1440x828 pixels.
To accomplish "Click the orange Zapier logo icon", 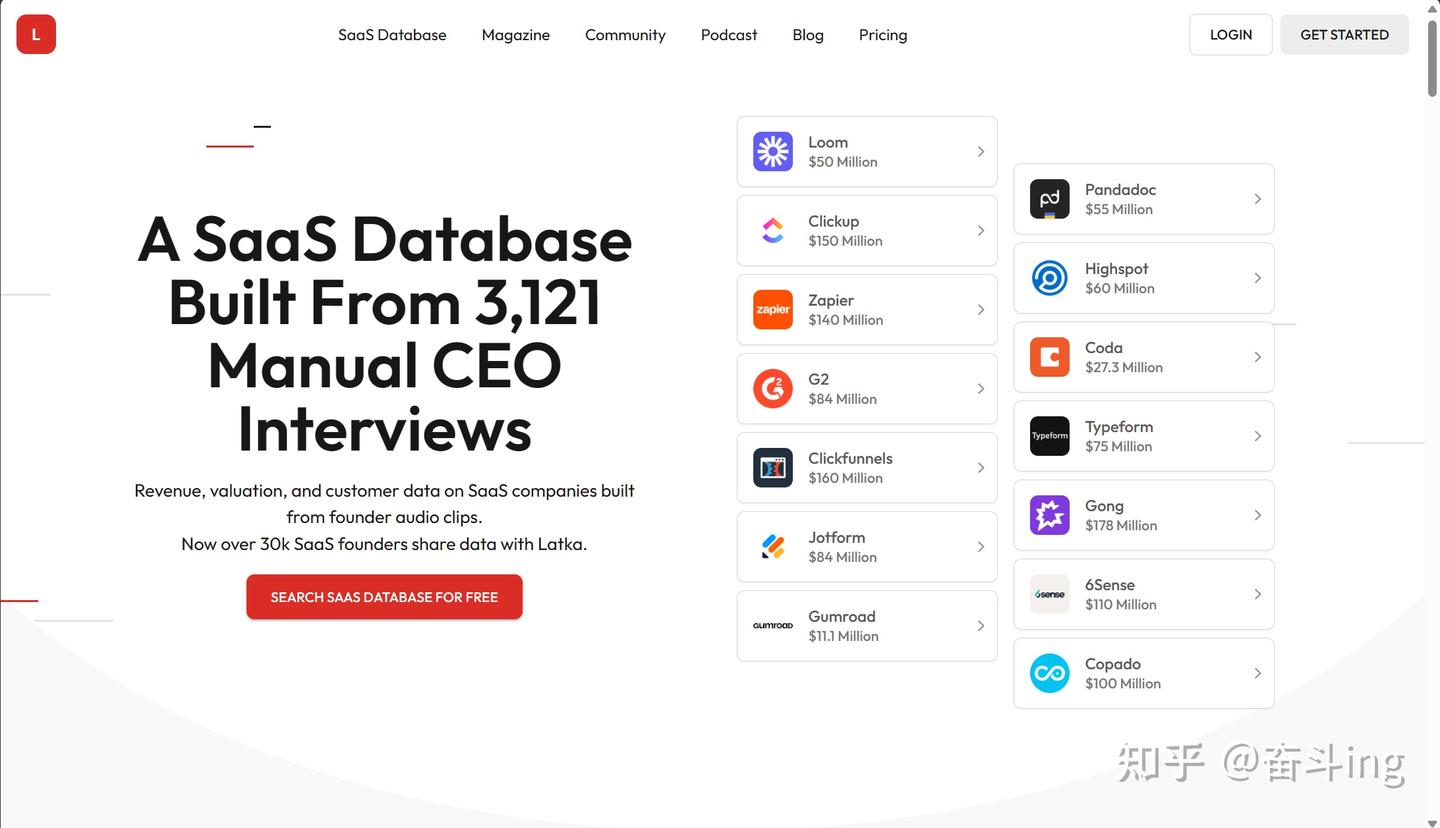I will (x=773, y=309).
